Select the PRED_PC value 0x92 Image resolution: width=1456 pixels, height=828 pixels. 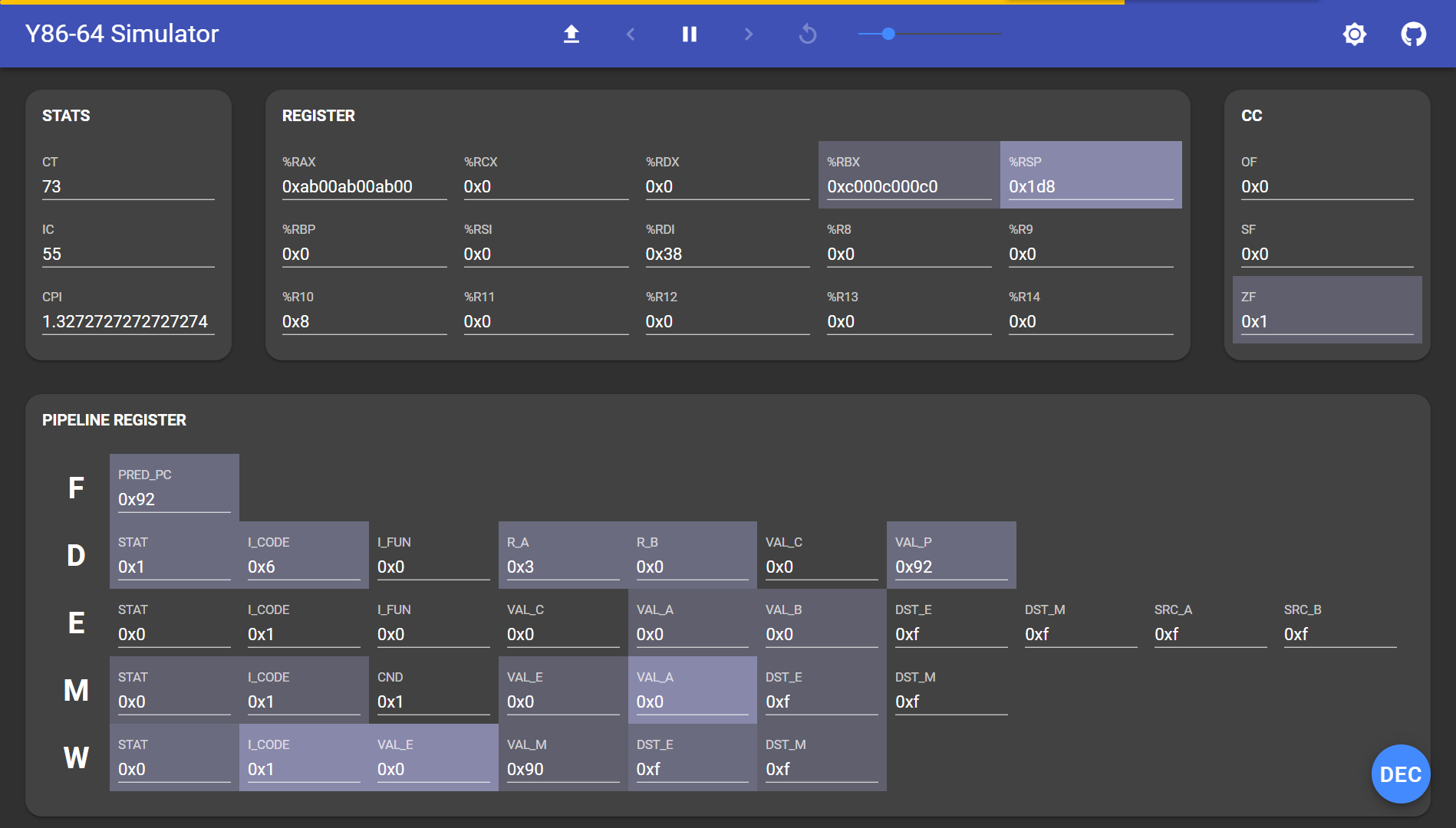[x=174, y=500]
